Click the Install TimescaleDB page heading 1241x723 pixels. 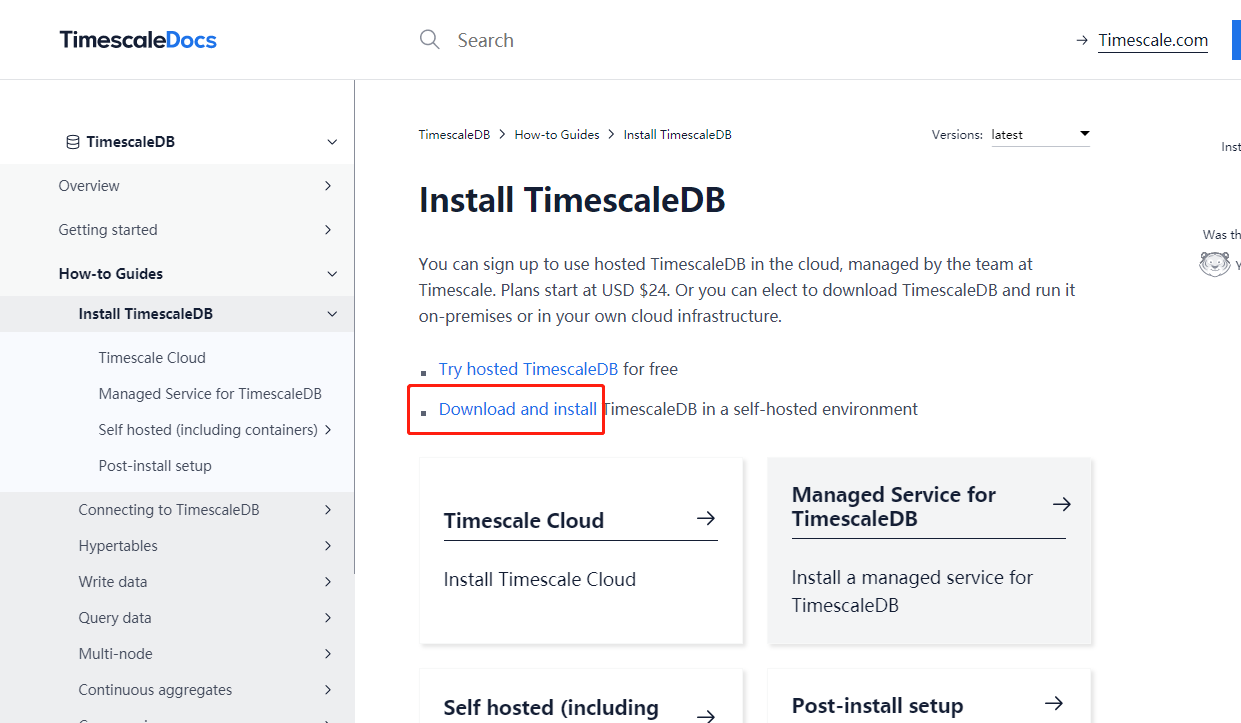tap(572, 200)
